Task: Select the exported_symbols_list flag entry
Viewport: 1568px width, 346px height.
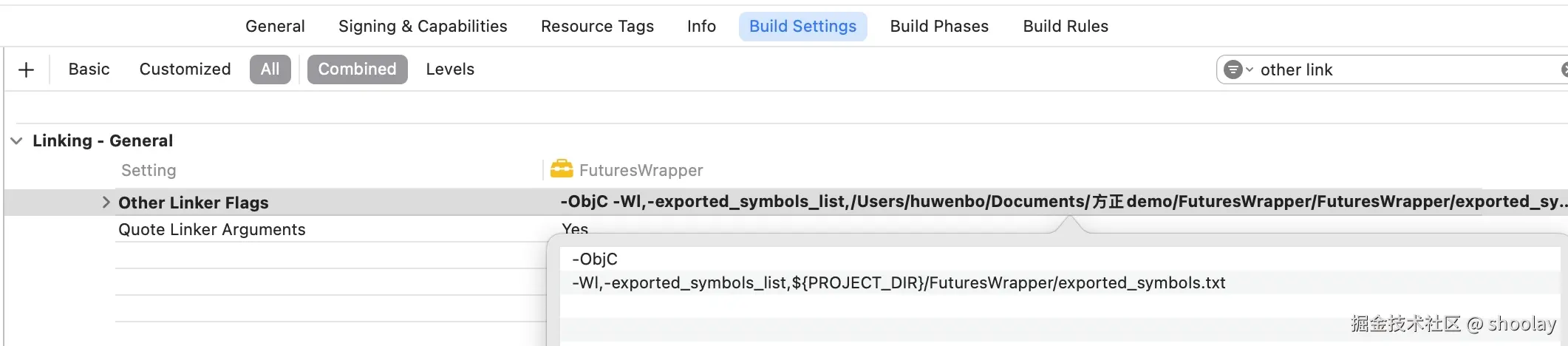Action: click(898, 282)
